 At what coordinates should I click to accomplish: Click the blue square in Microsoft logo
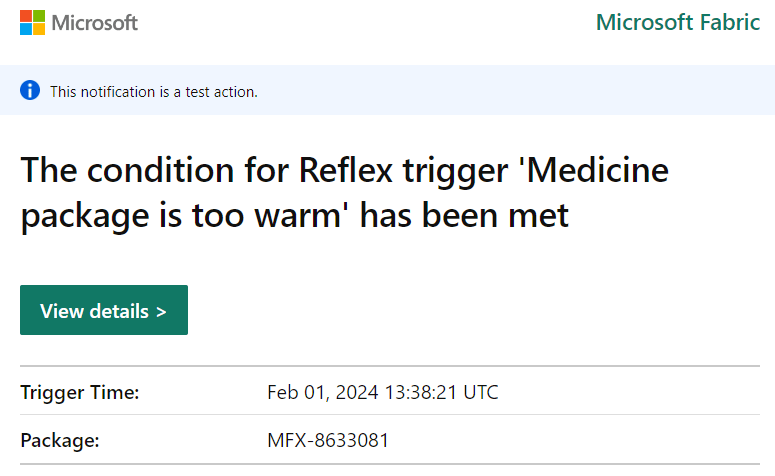coord(26,29)
